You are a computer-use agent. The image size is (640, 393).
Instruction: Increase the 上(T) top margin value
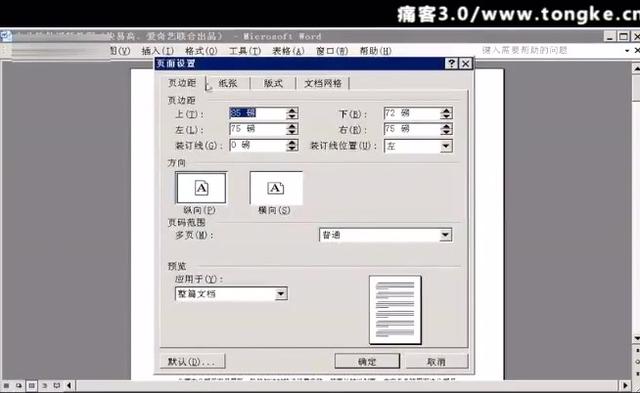click(x=292, y=110)
